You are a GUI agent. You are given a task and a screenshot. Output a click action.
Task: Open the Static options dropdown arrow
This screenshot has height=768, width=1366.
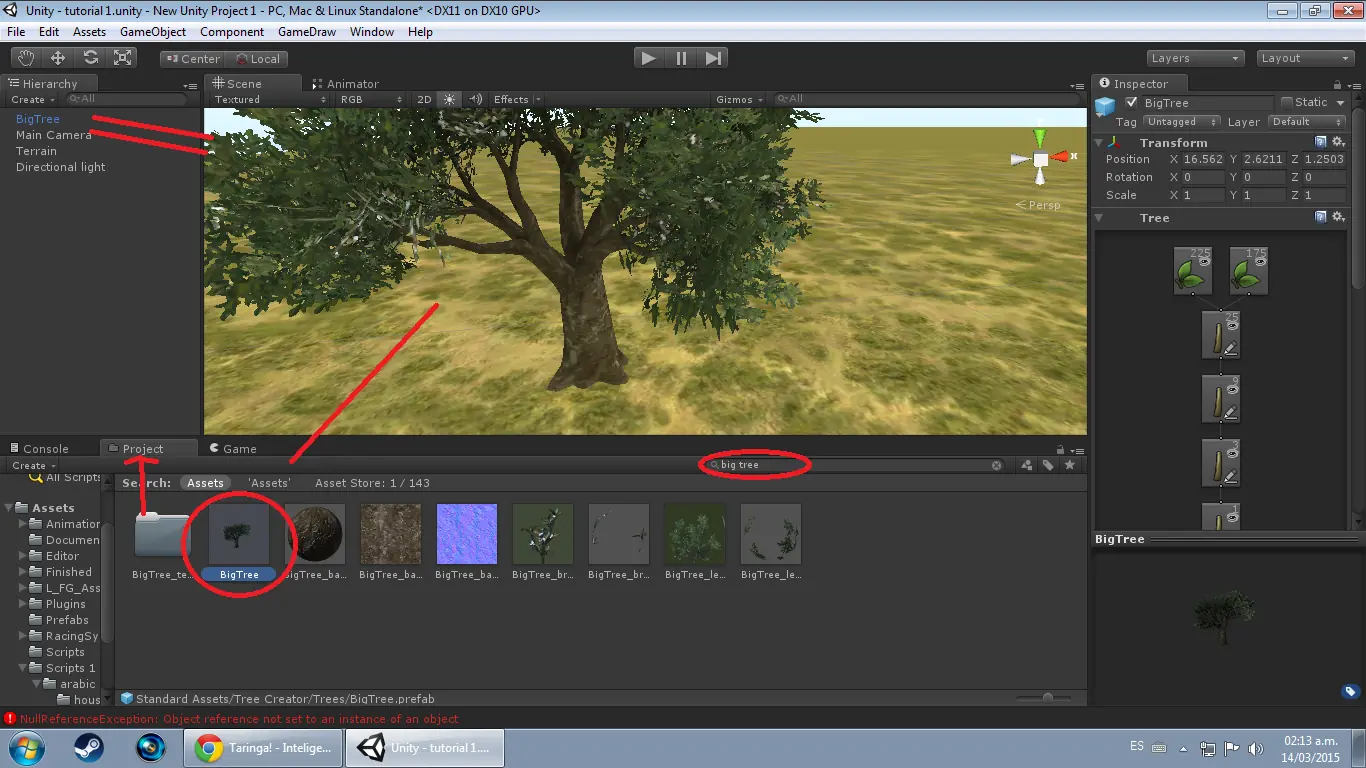(x=1341, y=103)
